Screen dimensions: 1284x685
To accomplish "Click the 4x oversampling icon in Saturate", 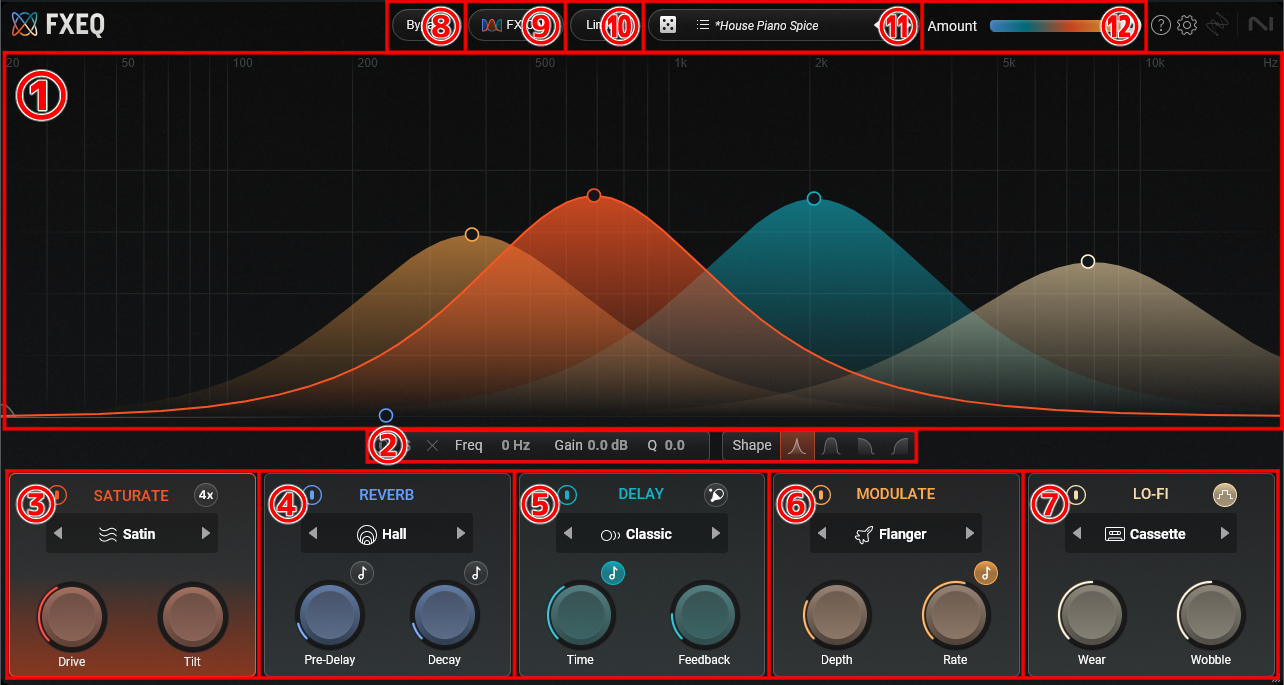I will pyautogui.click(x=205, y=494).
